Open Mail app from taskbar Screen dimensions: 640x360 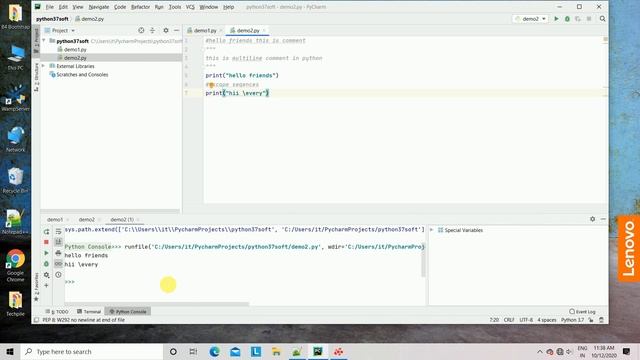[x=235, y=351]
